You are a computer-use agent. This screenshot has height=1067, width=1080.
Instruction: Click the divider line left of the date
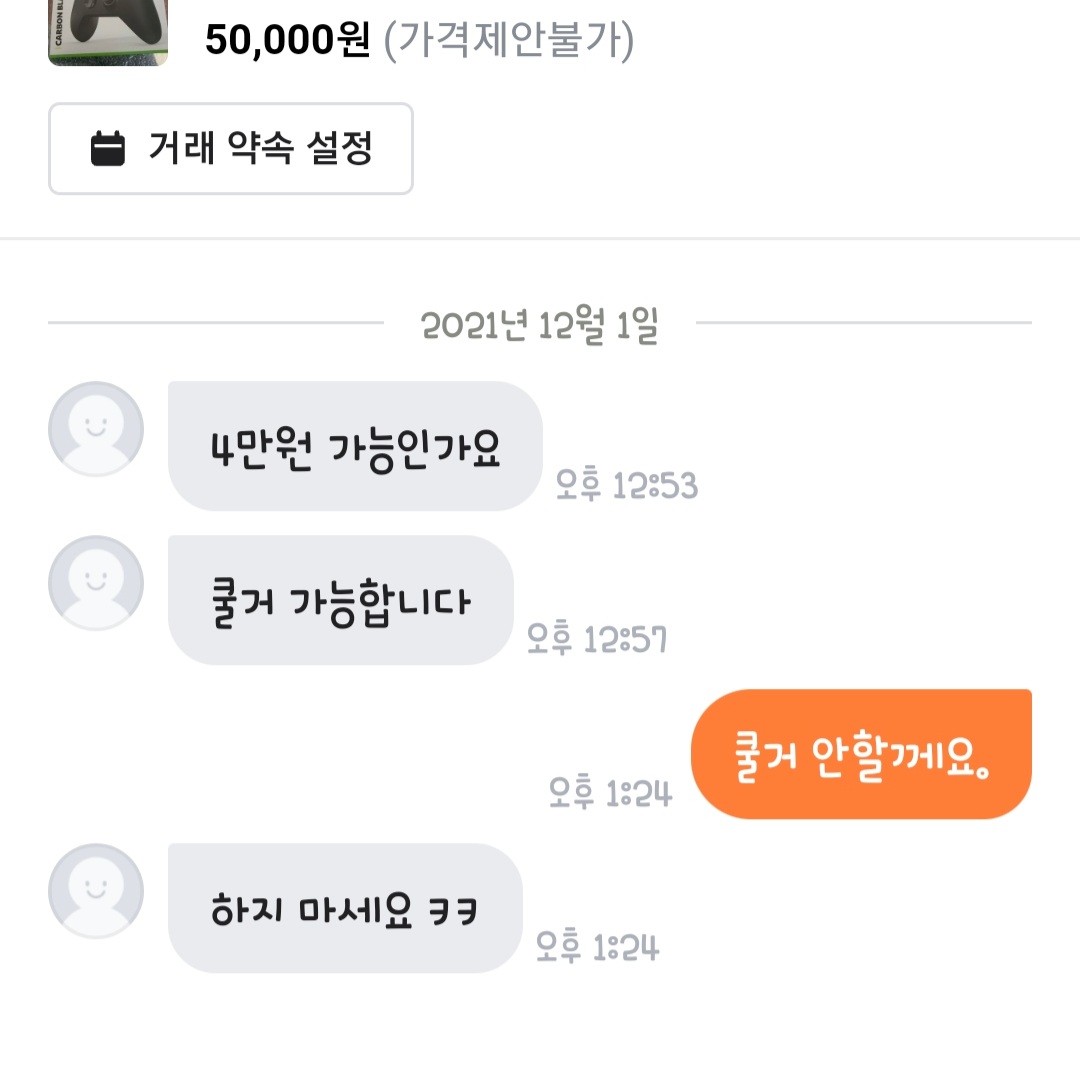point(215,323)
